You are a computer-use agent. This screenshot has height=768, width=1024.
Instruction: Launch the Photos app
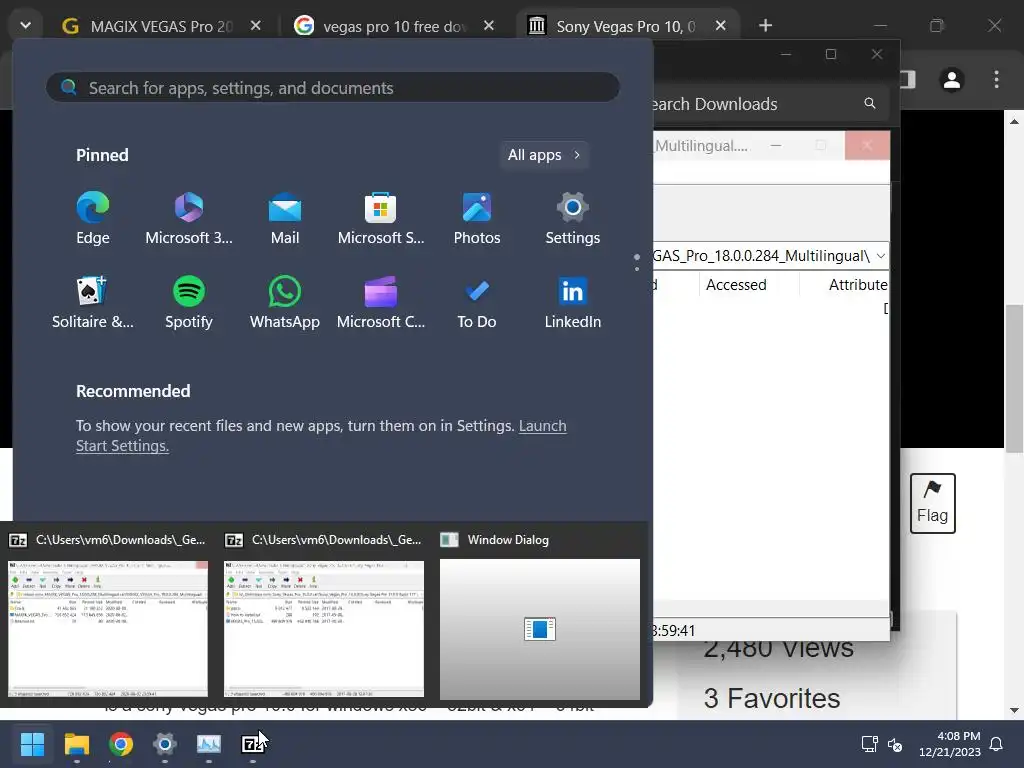[477, 219]
